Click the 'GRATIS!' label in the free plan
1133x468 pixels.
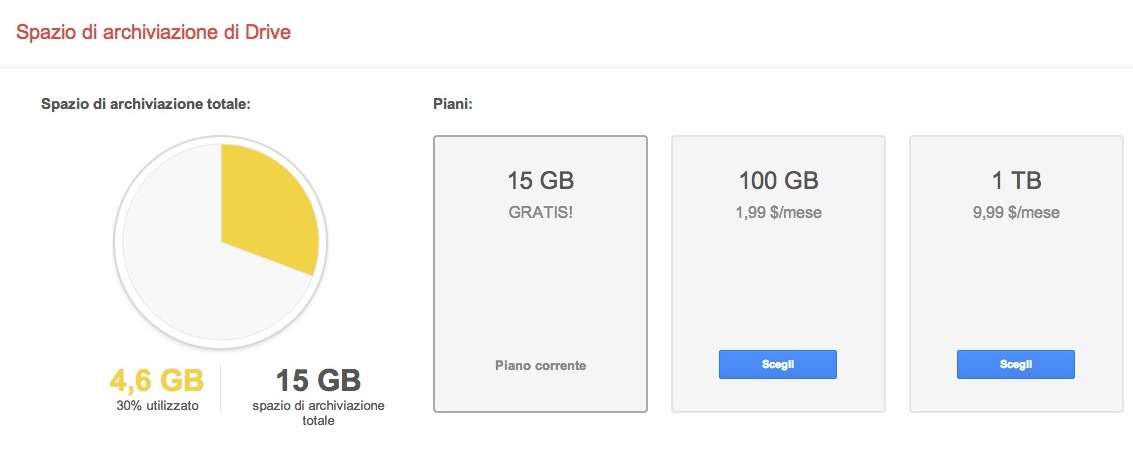(x=540, y=212)
